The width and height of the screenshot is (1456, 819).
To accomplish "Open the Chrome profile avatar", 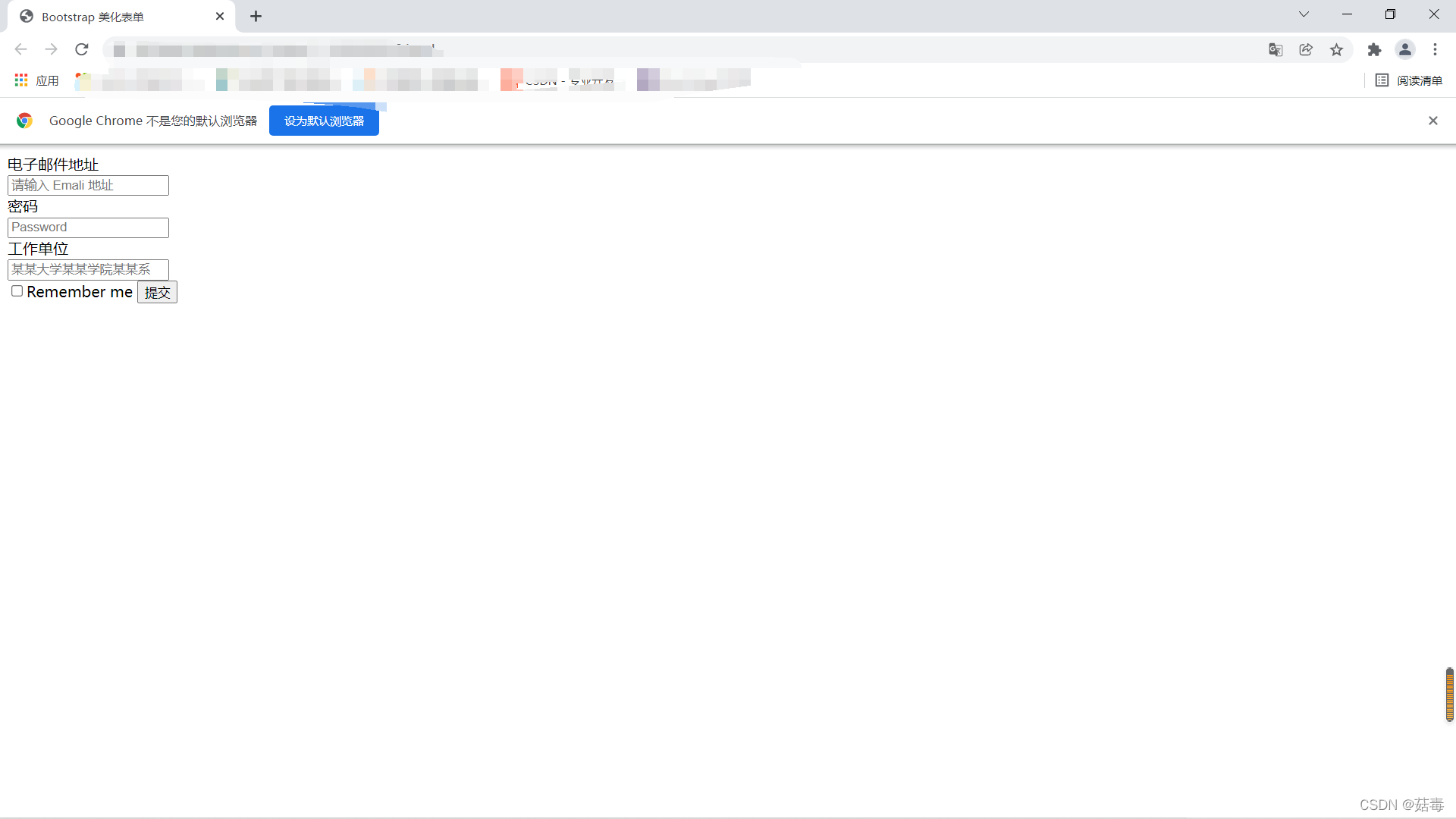I will [1404, 49].
